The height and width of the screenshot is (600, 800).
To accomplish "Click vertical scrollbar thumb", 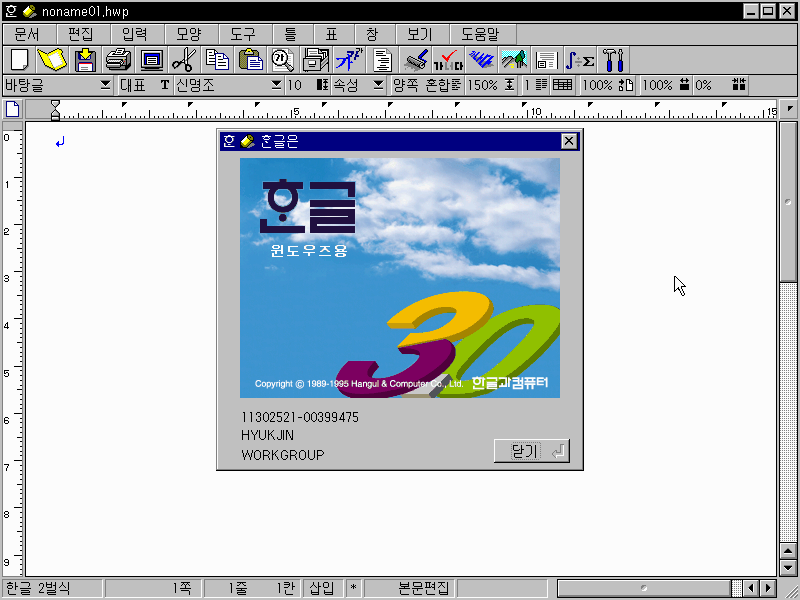I will pos(788,202).
